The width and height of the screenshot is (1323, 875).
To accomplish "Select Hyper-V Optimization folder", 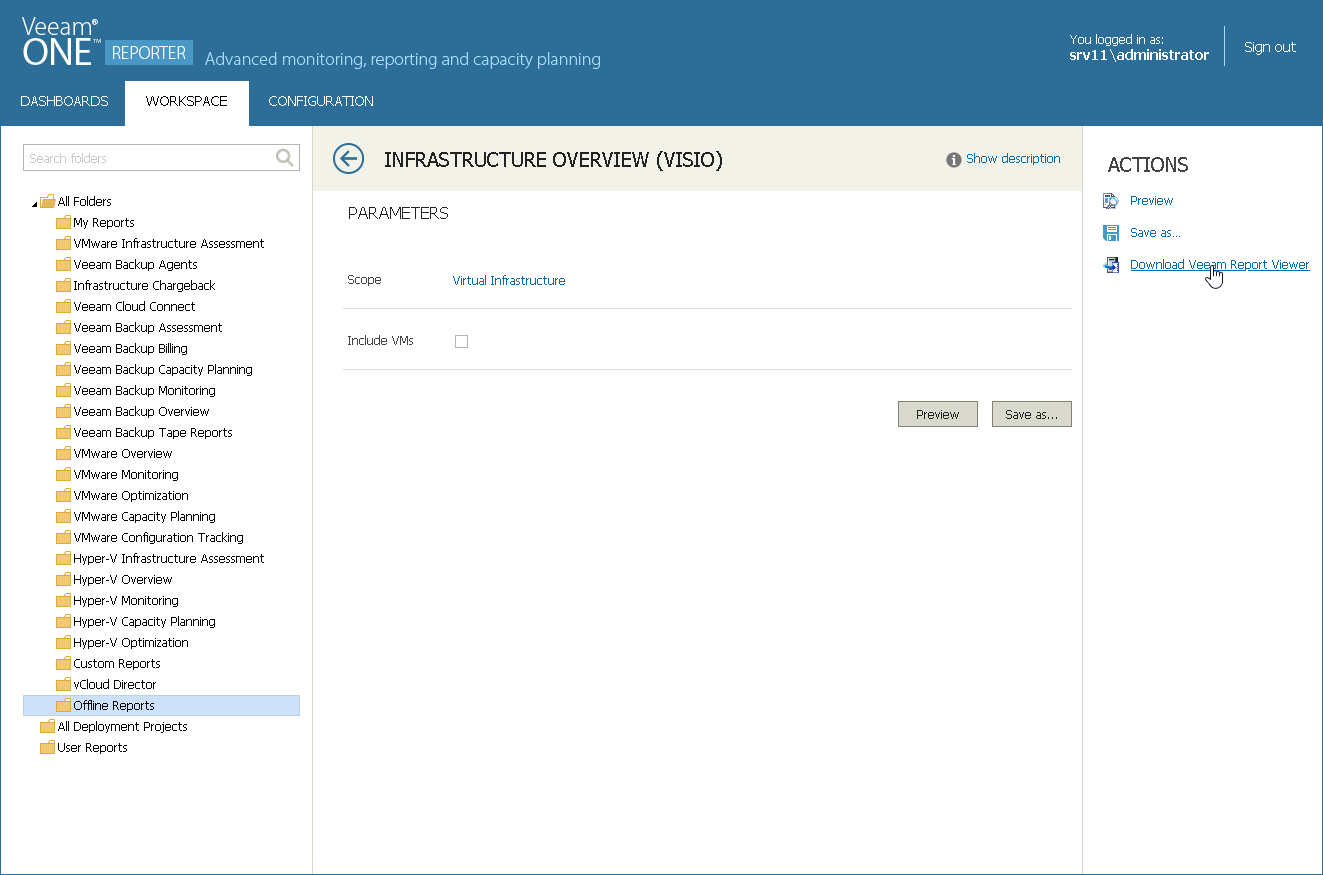I will (131, 642).
